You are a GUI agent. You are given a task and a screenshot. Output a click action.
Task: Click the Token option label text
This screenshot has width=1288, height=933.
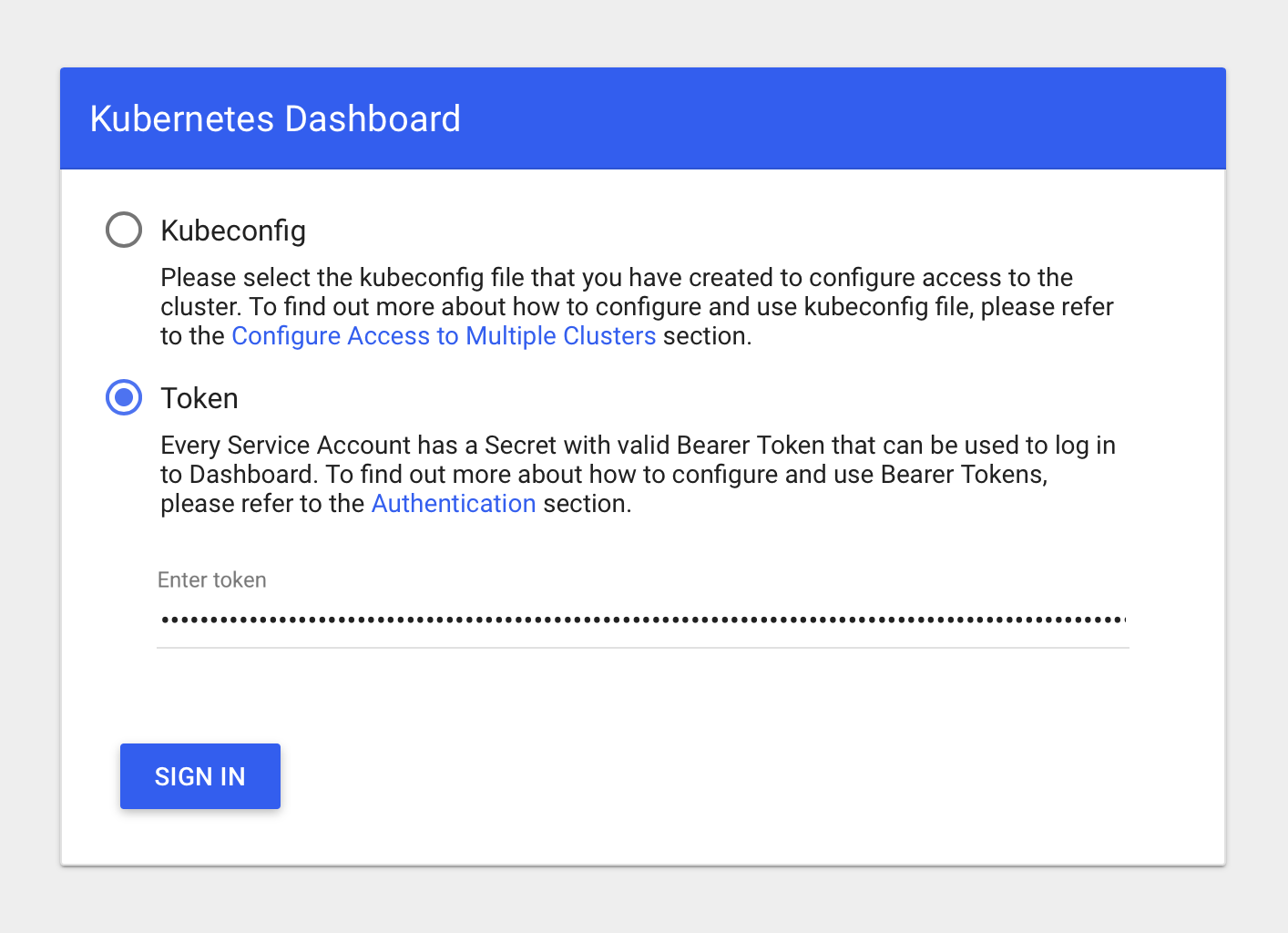[199, 398]
